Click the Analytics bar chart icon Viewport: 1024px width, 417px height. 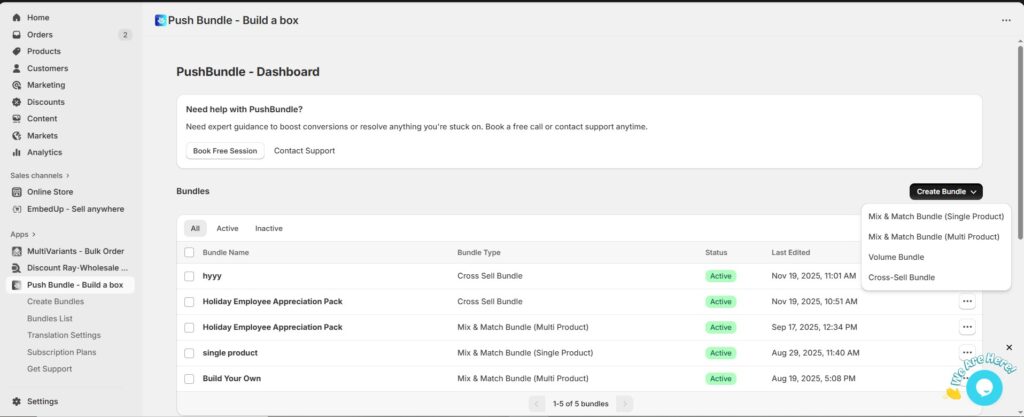(17, 153)
